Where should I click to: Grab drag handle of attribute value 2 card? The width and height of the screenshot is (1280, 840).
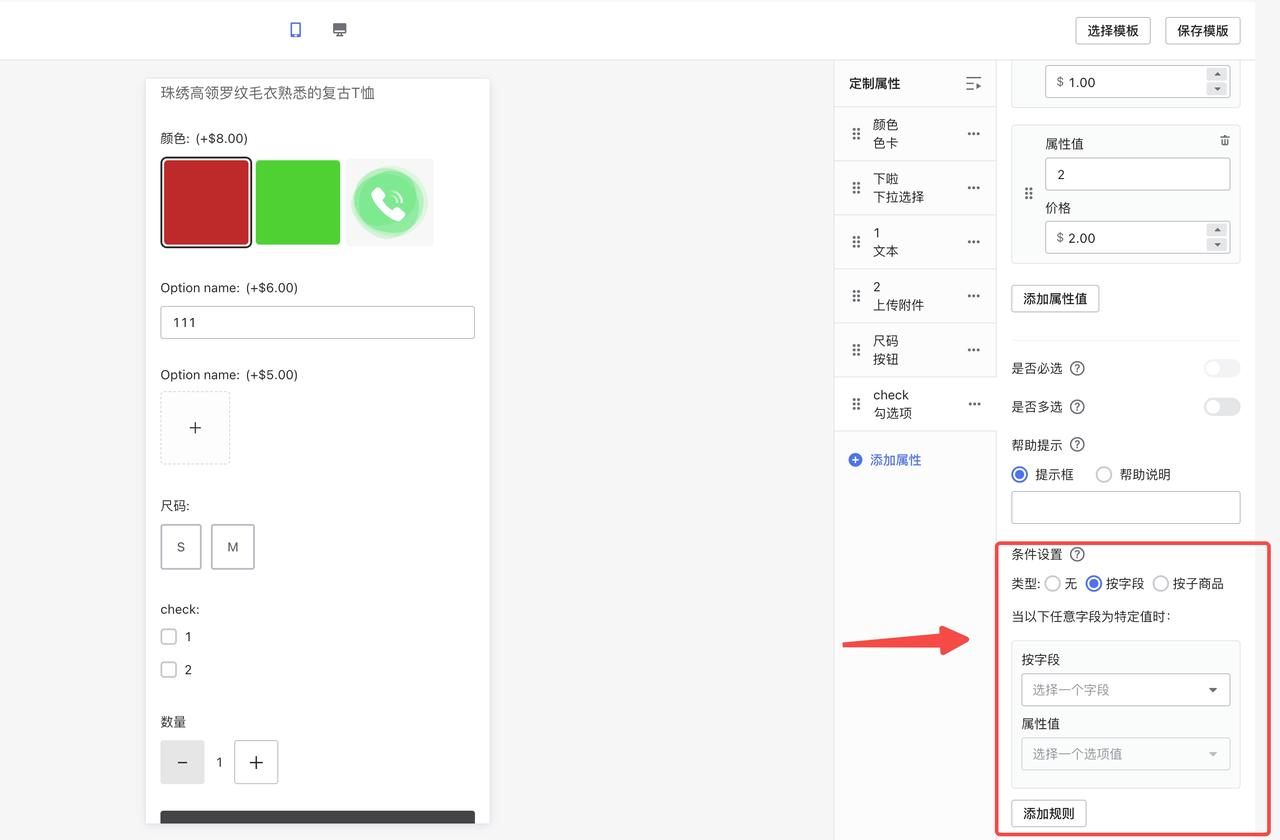pos(1029,194)
